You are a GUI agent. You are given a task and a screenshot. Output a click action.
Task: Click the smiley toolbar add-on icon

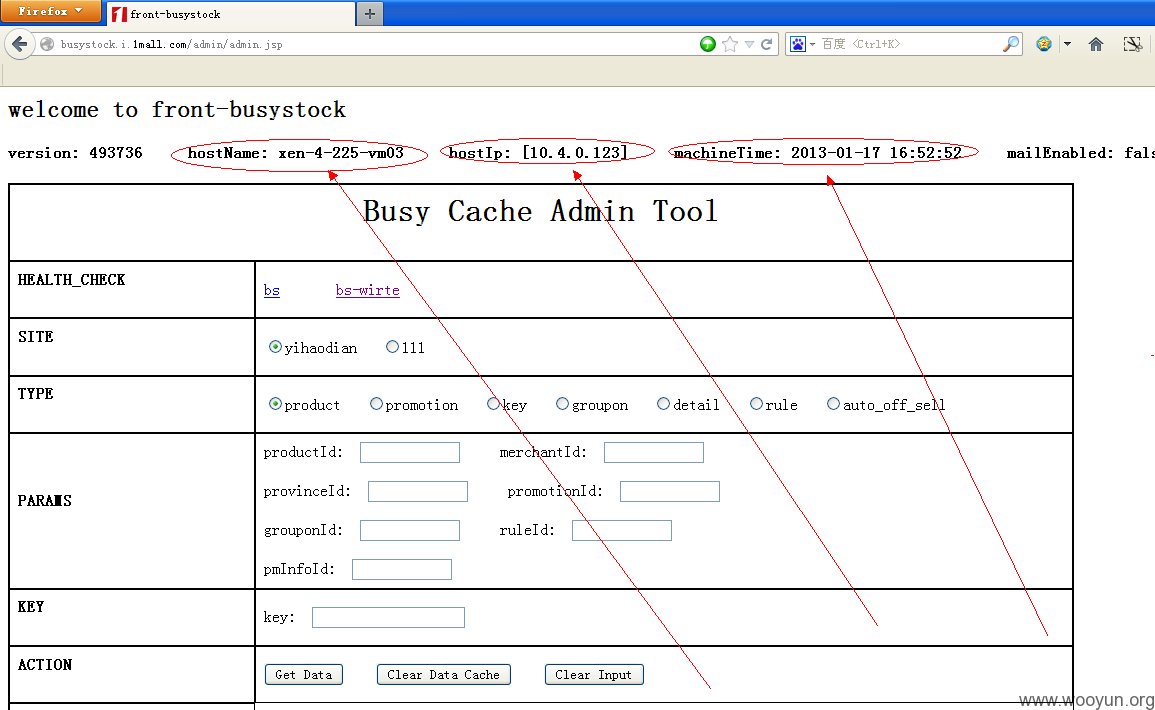(1044, 44)
